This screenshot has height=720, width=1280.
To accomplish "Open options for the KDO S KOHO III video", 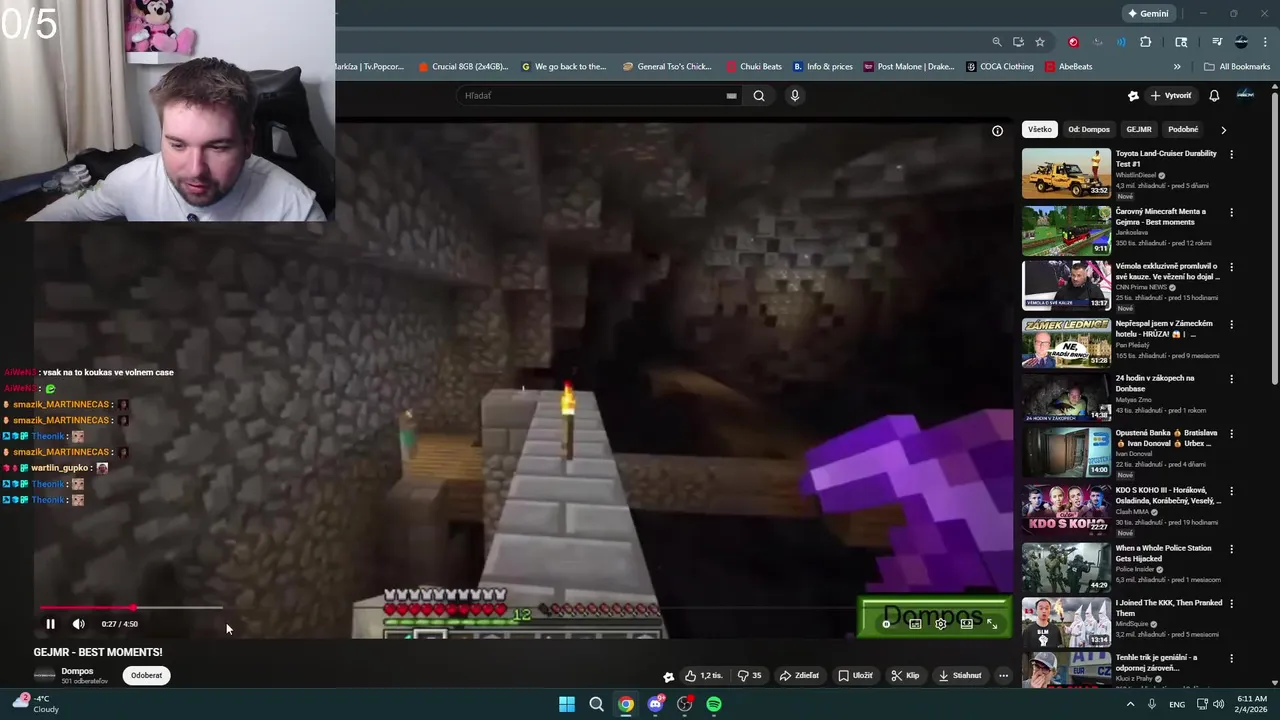I will pyautogui.click(x=1231, y=491).
